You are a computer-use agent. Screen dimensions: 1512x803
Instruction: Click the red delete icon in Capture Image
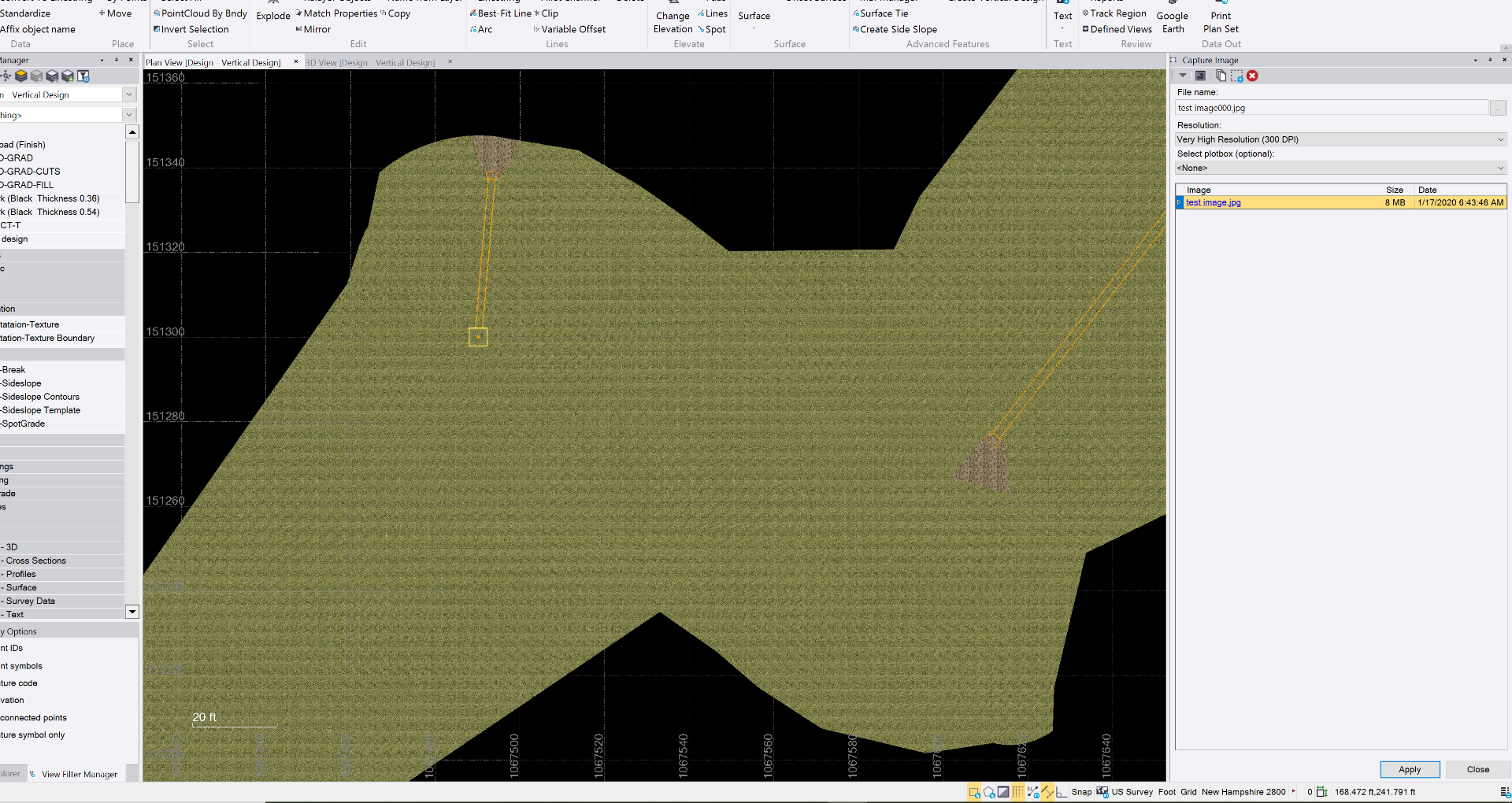point(1252,76)
